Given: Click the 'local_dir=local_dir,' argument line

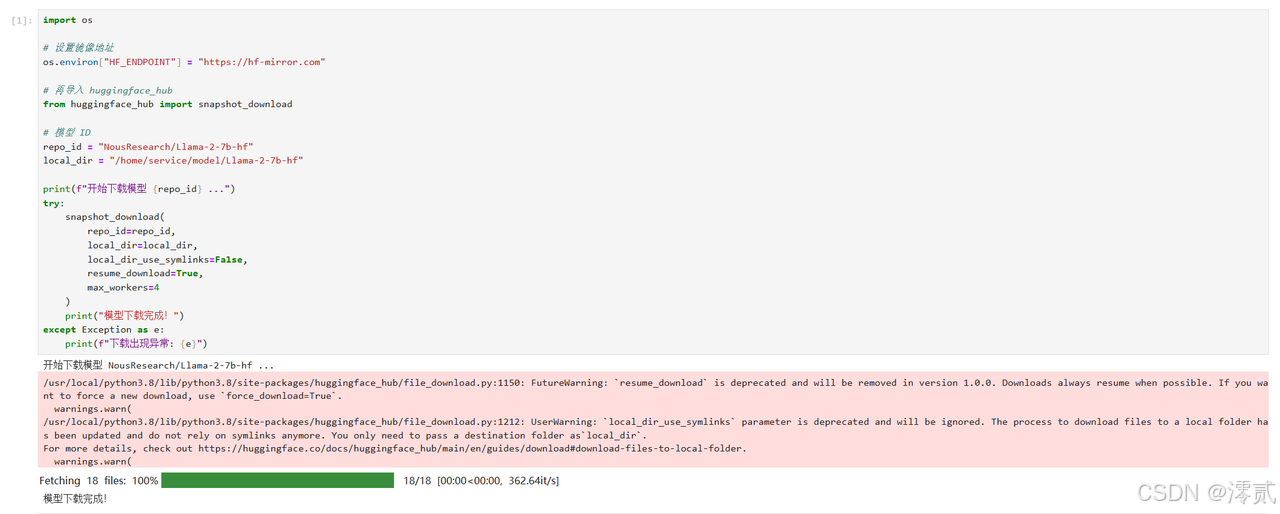Looking at the screenshot, I should click(x=142, y=245).
